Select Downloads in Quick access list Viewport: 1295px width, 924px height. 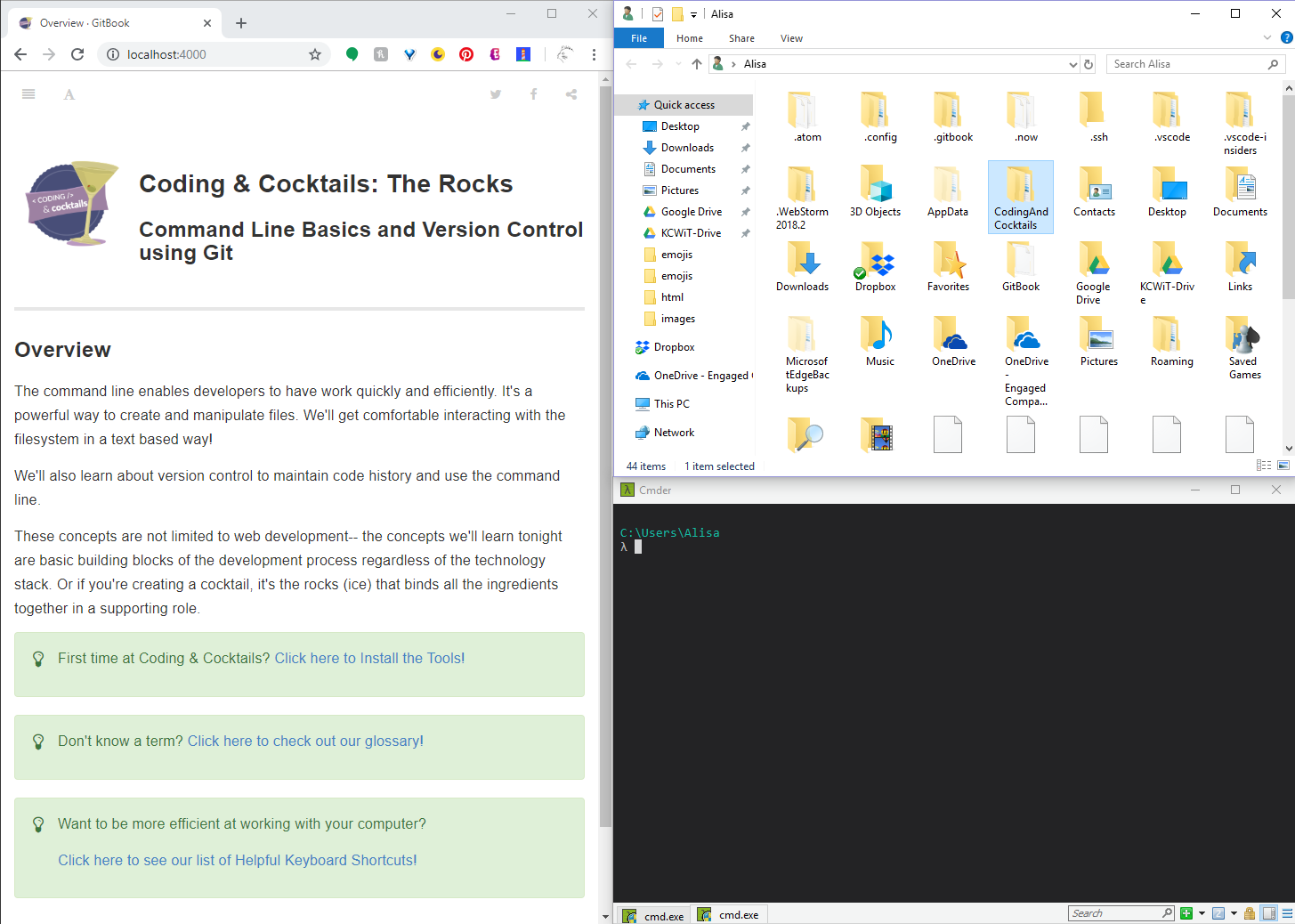[x=687, y=148]
